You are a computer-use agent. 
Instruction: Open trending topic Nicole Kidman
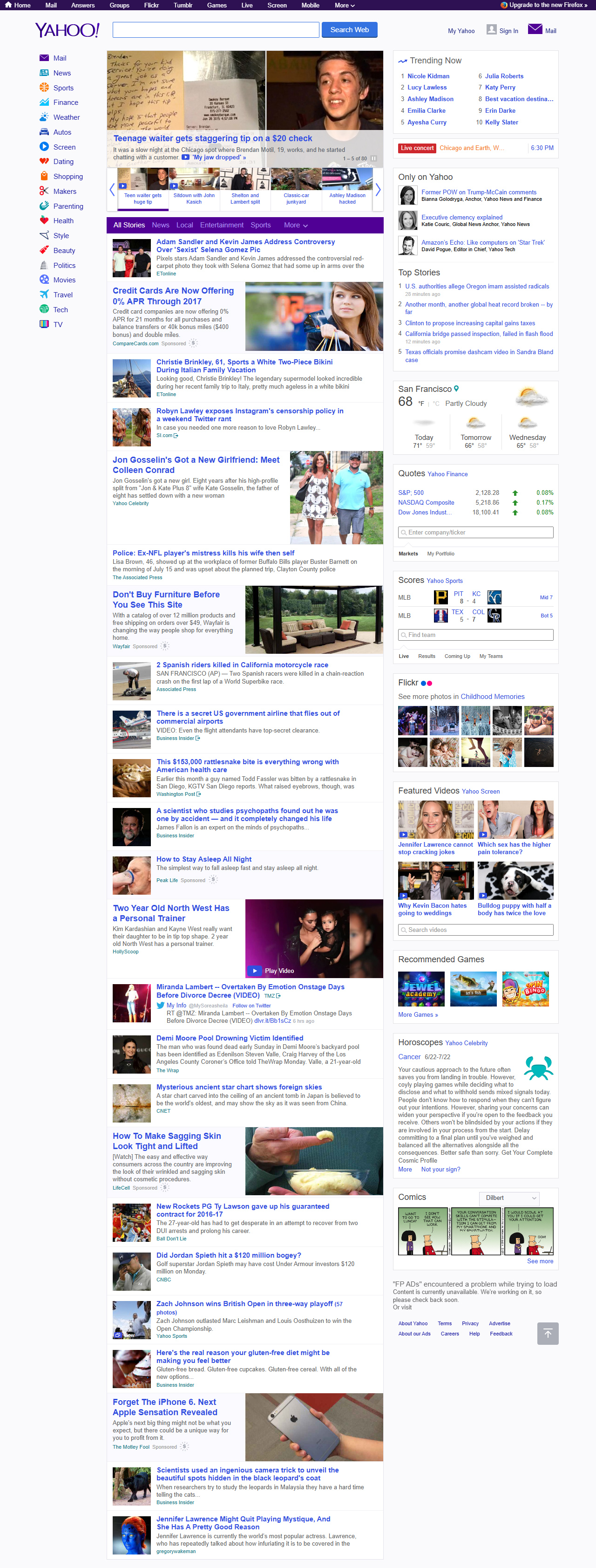[428, 76]
